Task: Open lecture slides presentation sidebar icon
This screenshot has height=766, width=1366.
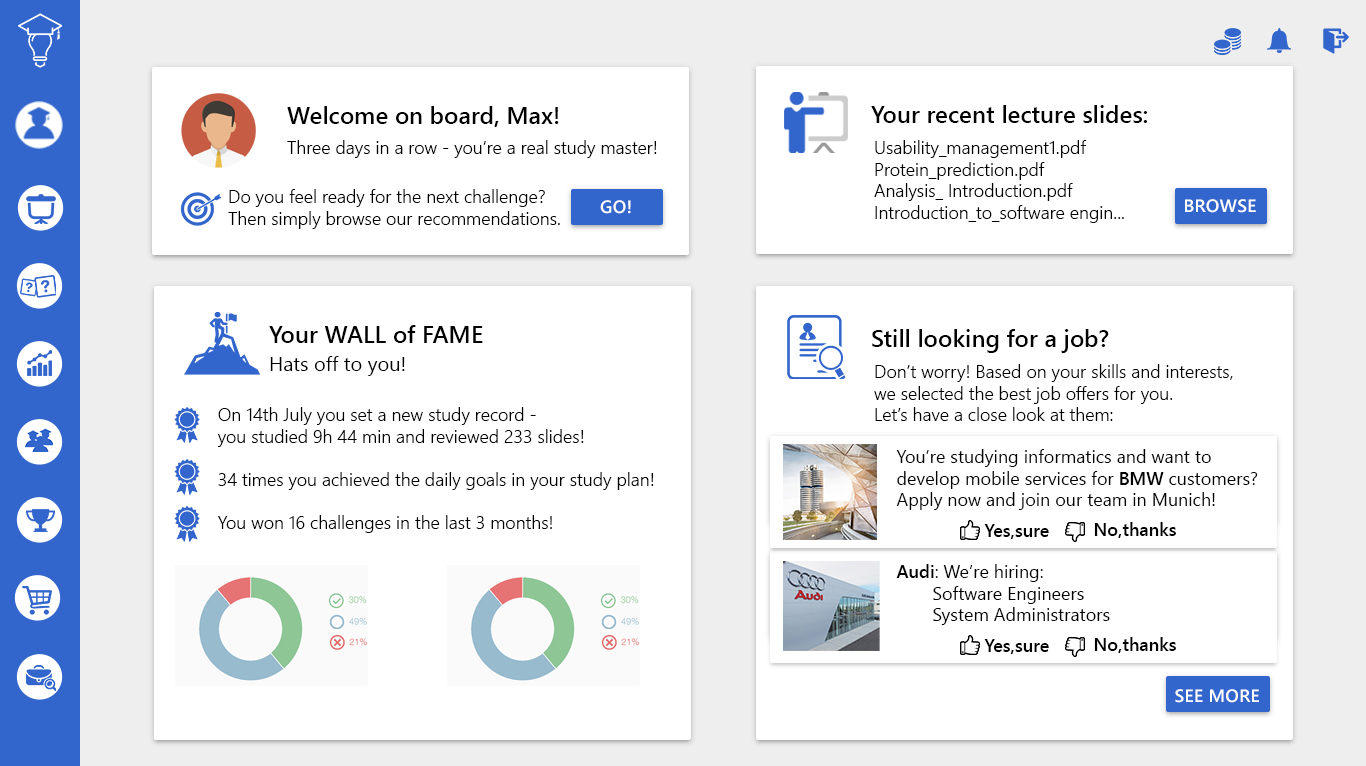Action: pyautogui.click(x=40, y=208)
